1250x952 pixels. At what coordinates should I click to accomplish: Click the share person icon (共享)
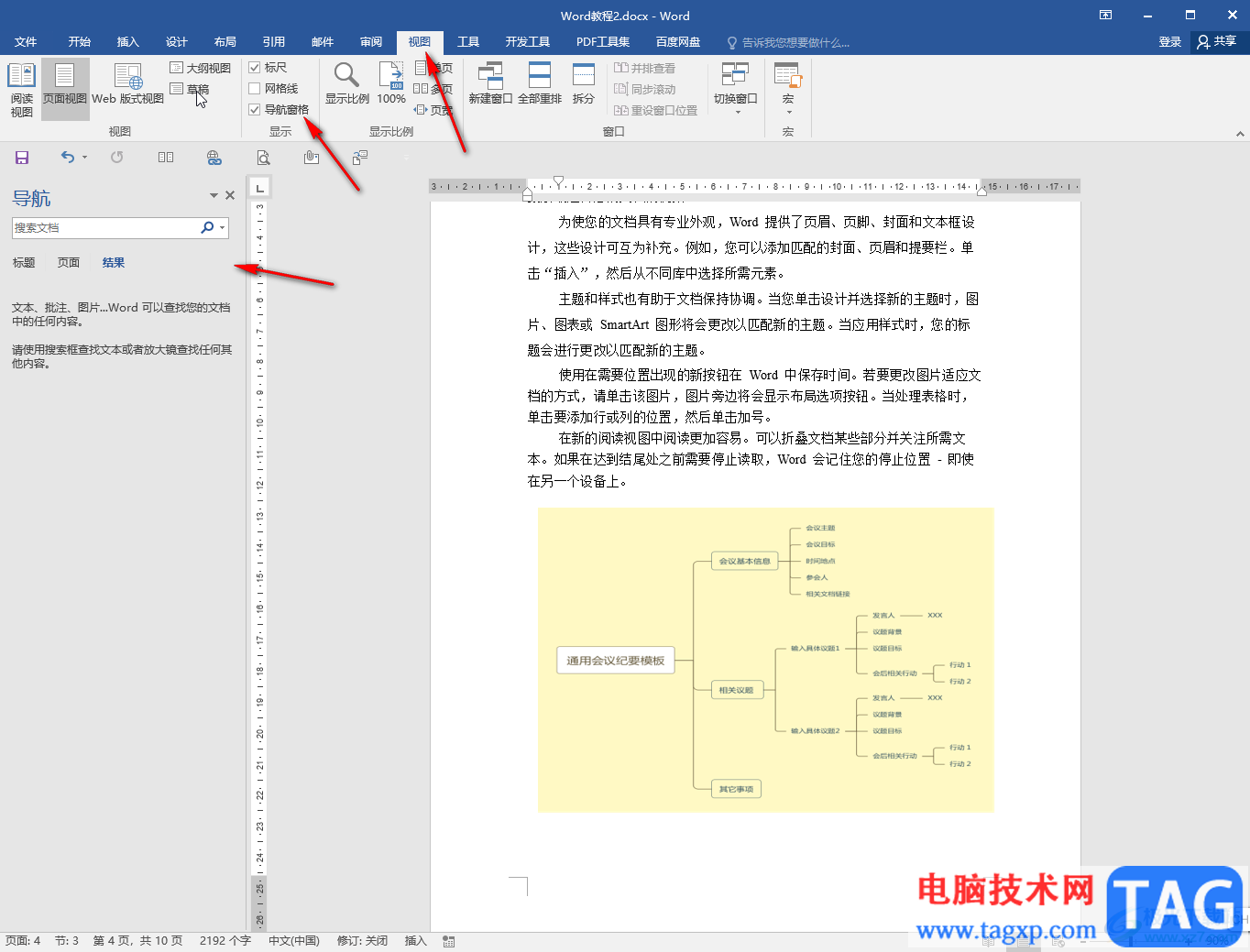tap(1217, 41)
